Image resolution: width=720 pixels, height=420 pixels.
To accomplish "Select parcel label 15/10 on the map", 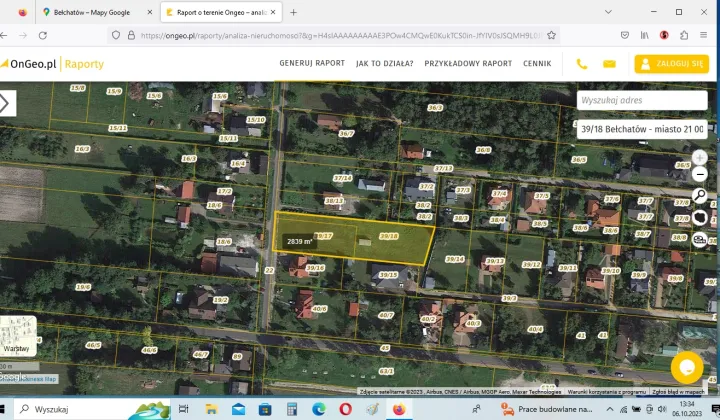I will (x=256, y=120).
